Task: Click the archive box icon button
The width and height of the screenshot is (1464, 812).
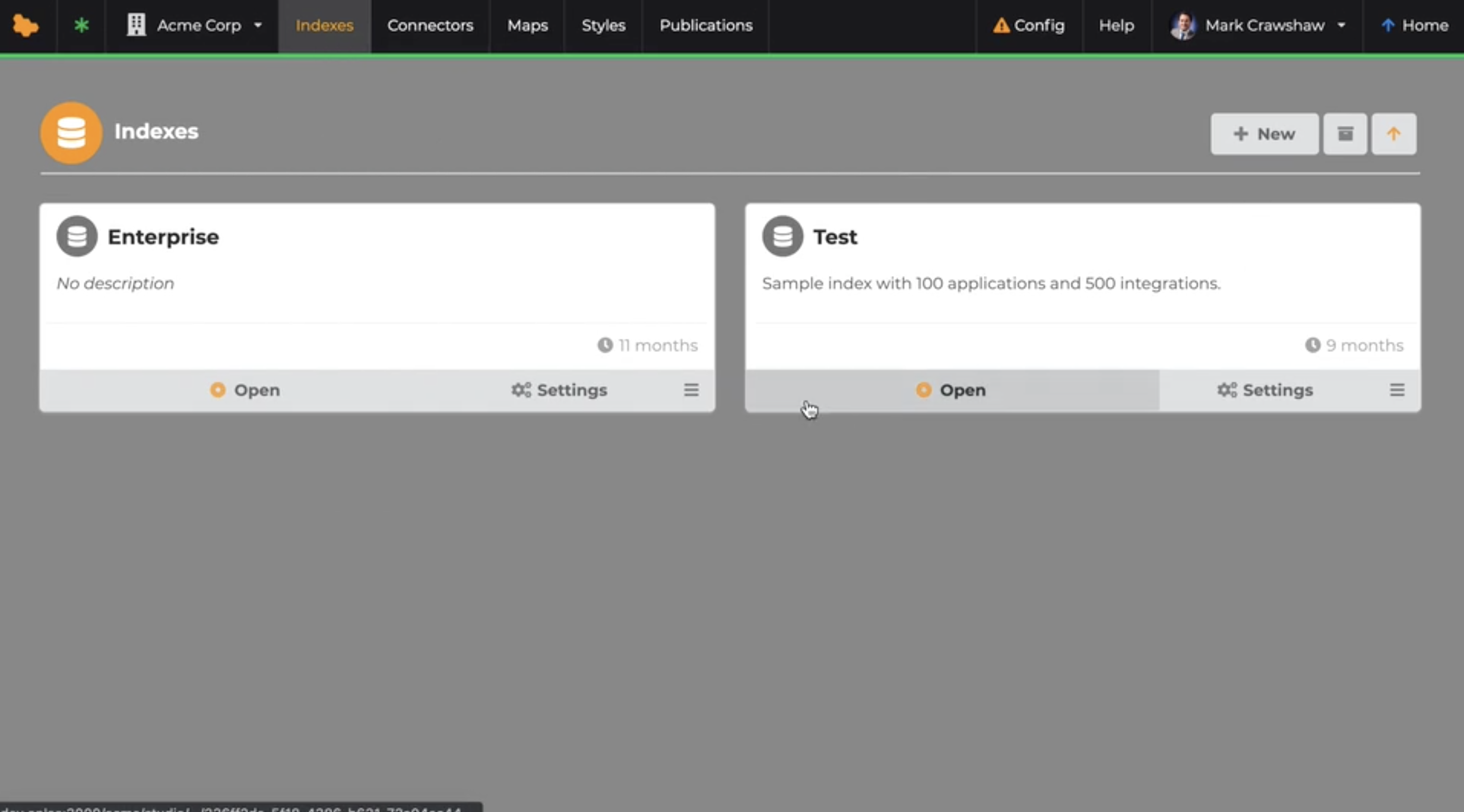Action: click(x=1345, y=134)
